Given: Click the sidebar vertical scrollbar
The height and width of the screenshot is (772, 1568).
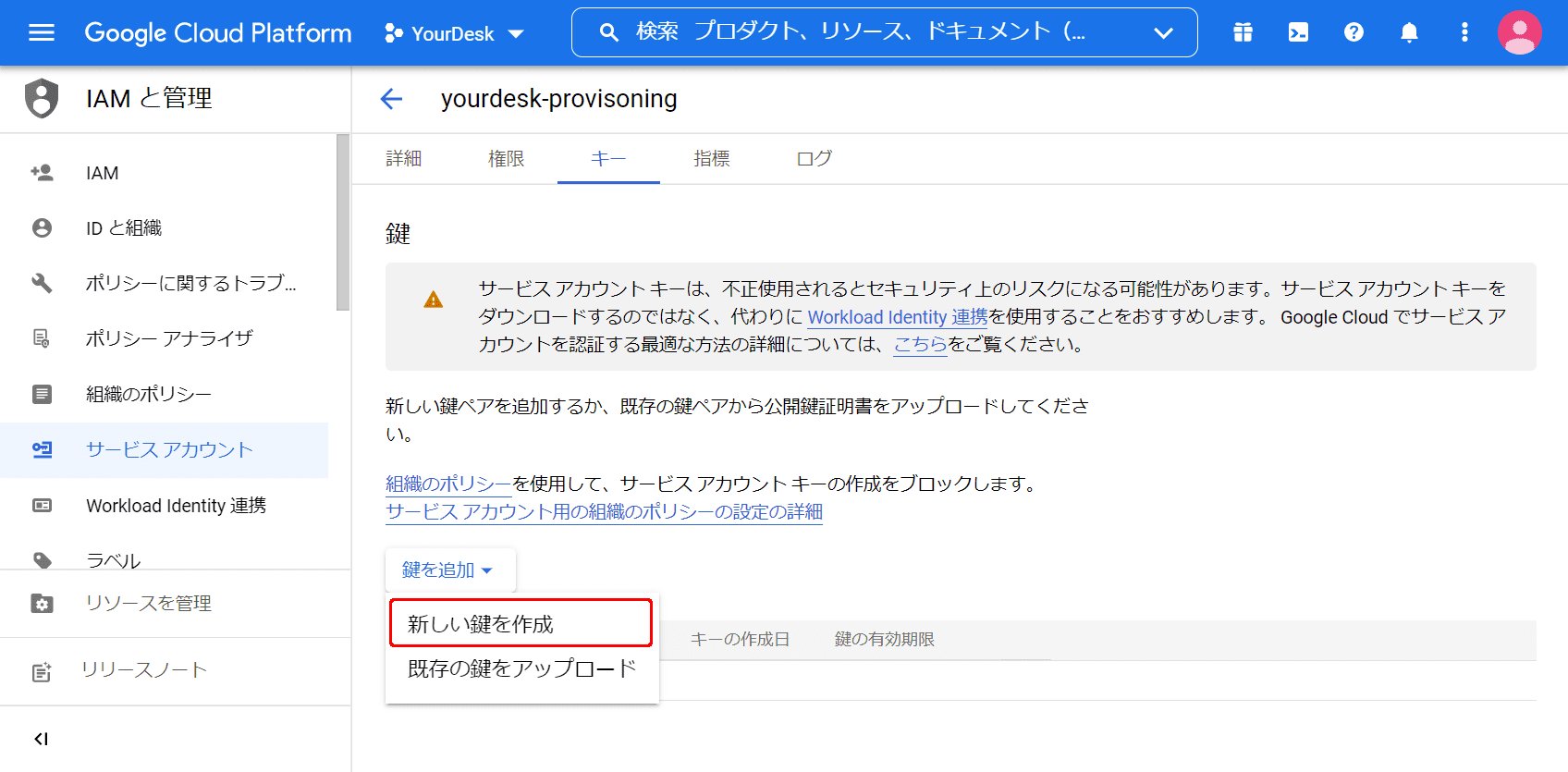Looking at the screenshot, I should tap(343, 223).
